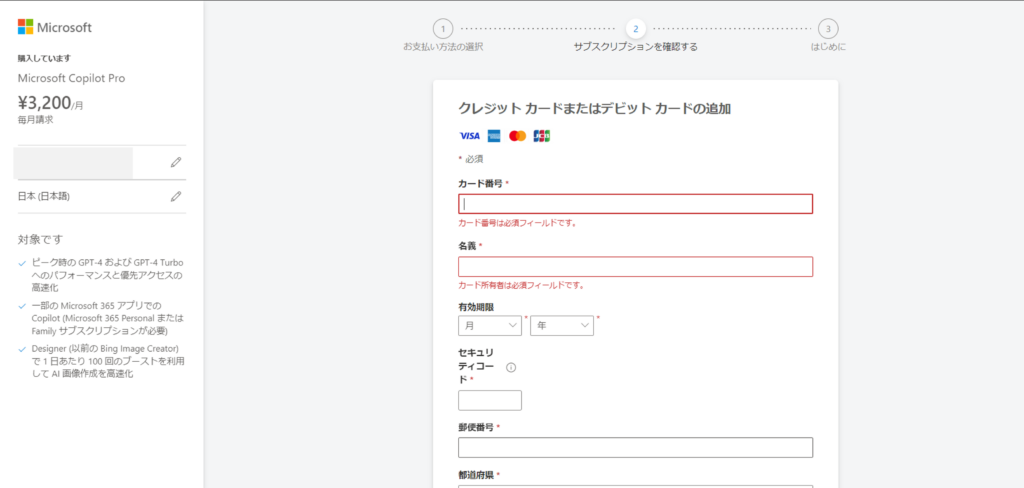Click the 一部の Microsoft 365 アプリ benefit text

108,318
